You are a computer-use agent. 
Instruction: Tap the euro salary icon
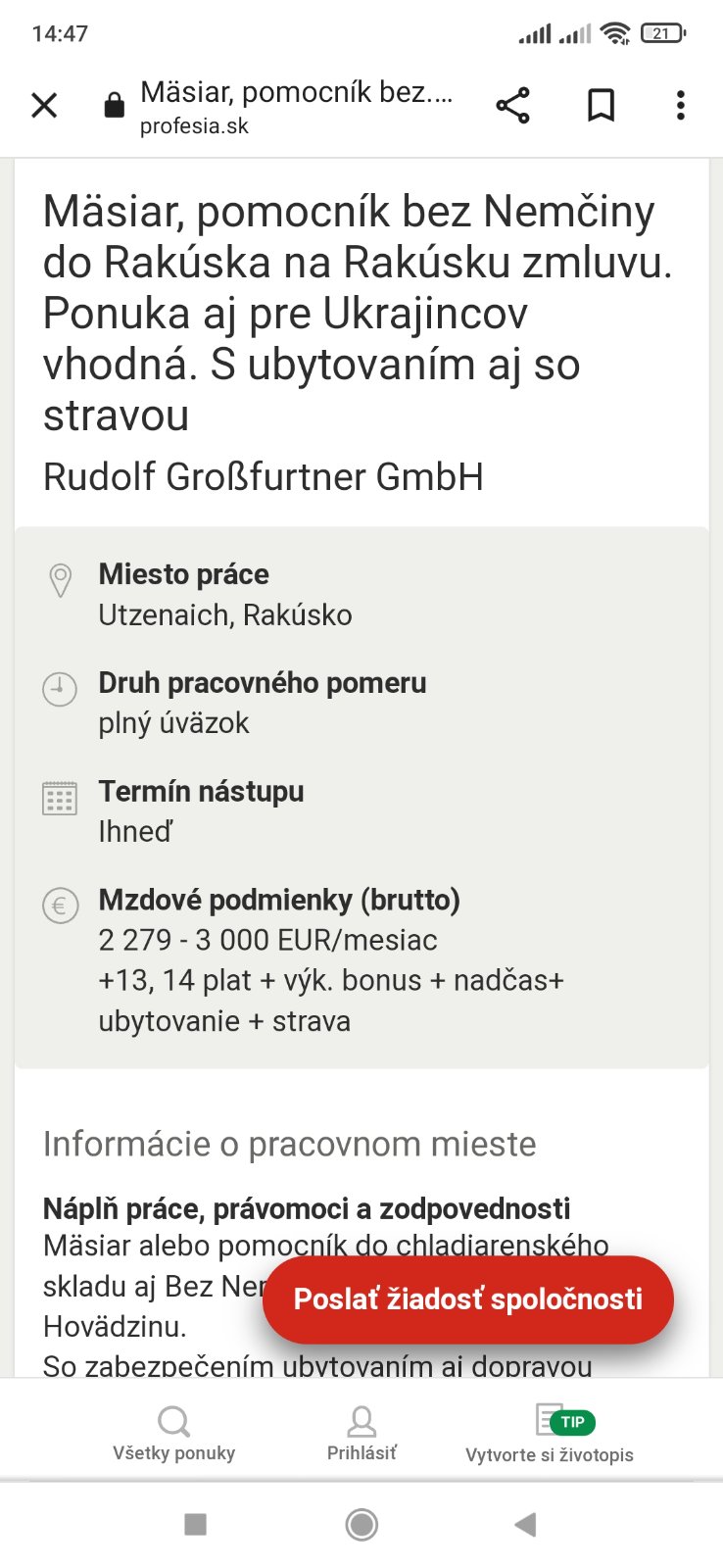[60, 906]
